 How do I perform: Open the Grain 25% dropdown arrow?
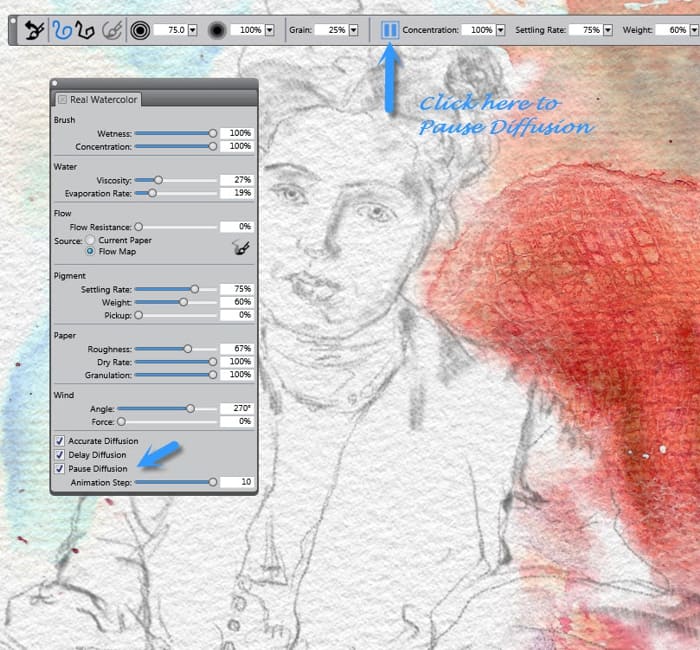point(354,30)
